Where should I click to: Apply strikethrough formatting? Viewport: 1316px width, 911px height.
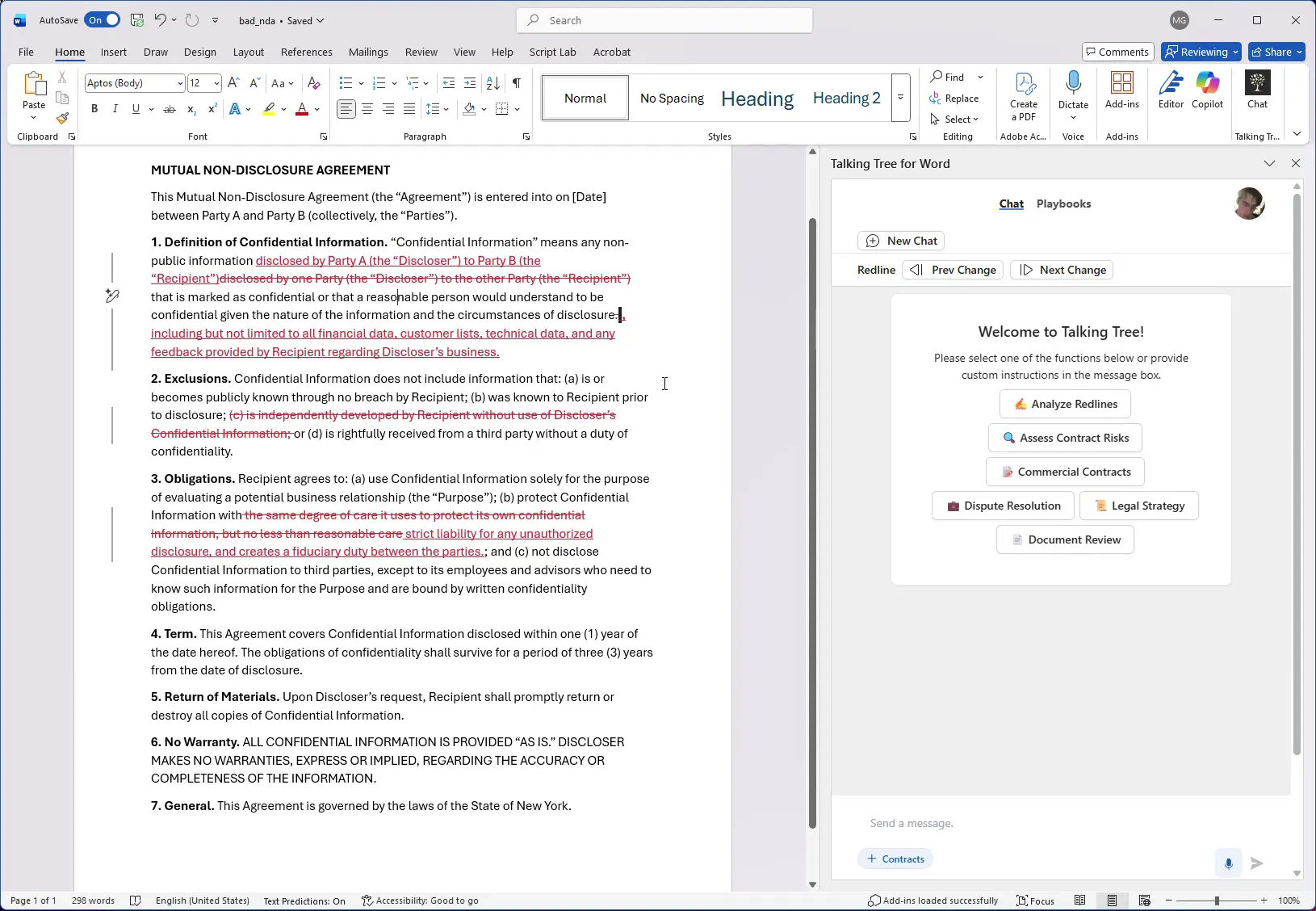(169, 109)
